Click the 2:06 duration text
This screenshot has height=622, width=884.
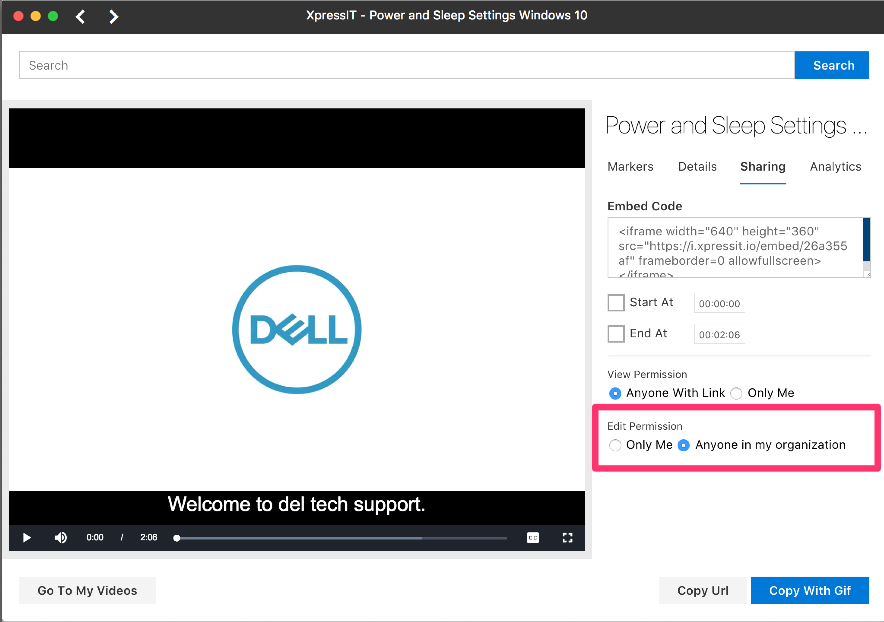point(149,537)
